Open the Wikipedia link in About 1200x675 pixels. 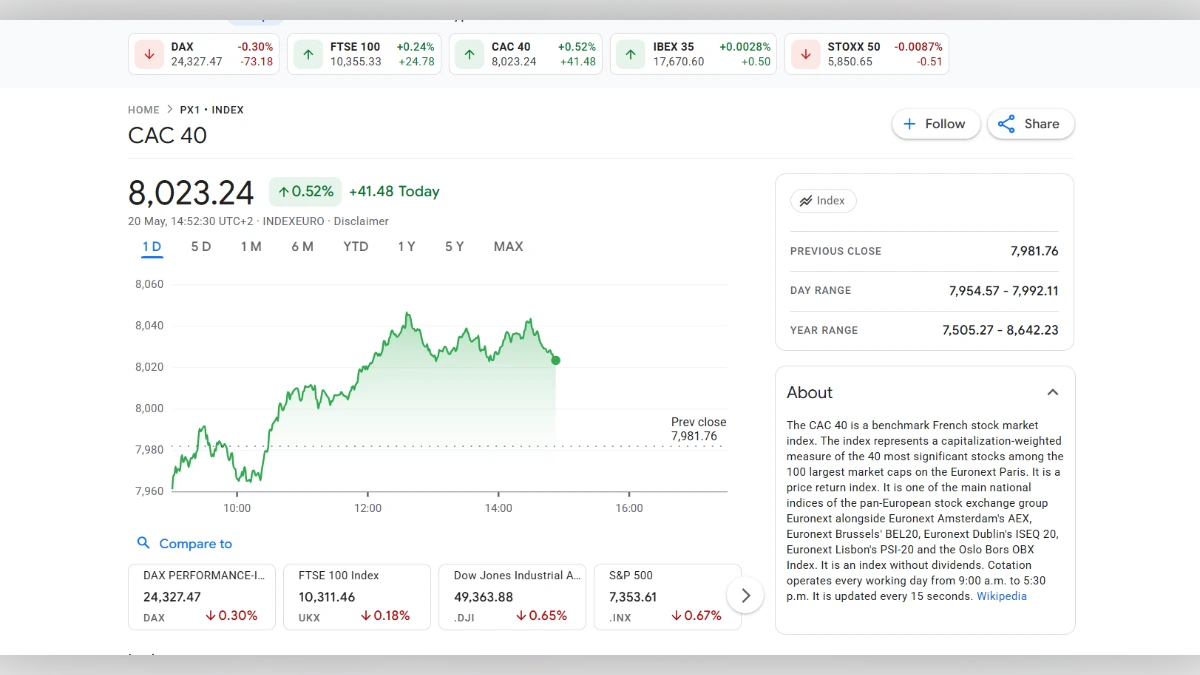(x=1001, y=596)
